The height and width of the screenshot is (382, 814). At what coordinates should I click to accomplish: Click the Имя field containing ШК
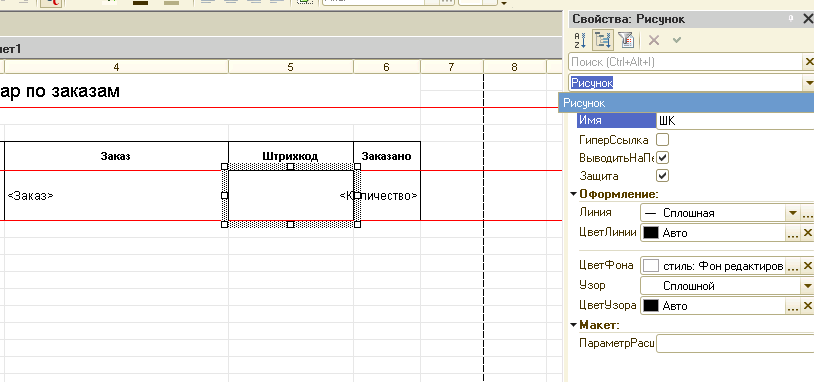[735, 120]
